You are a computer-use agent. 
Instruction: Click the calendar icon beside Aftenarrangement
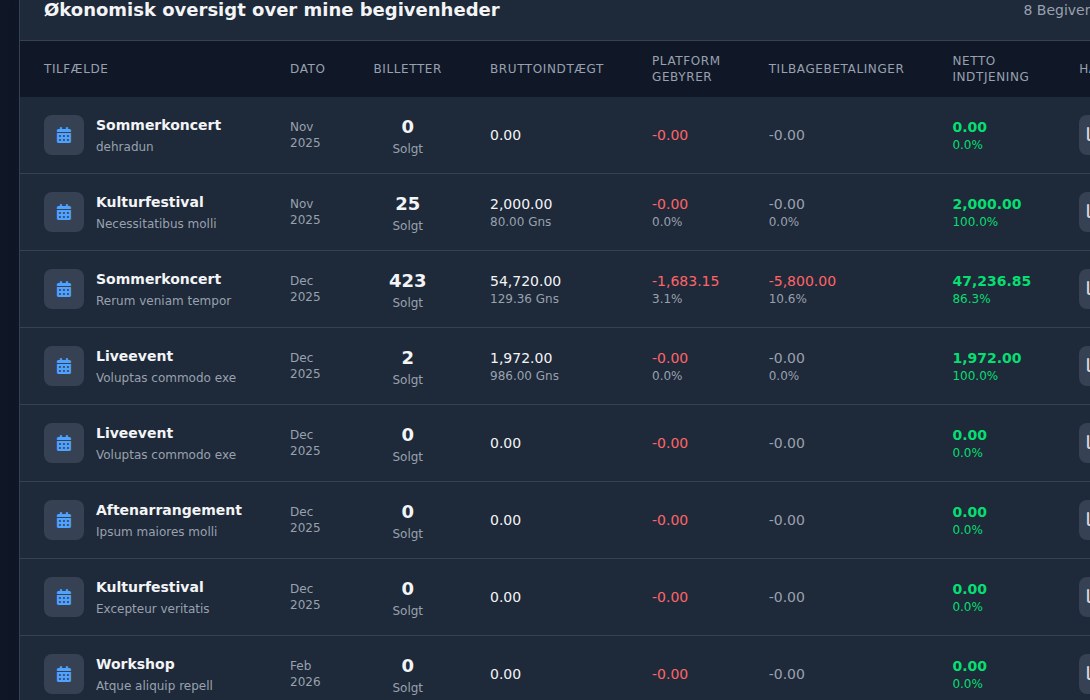64,520
